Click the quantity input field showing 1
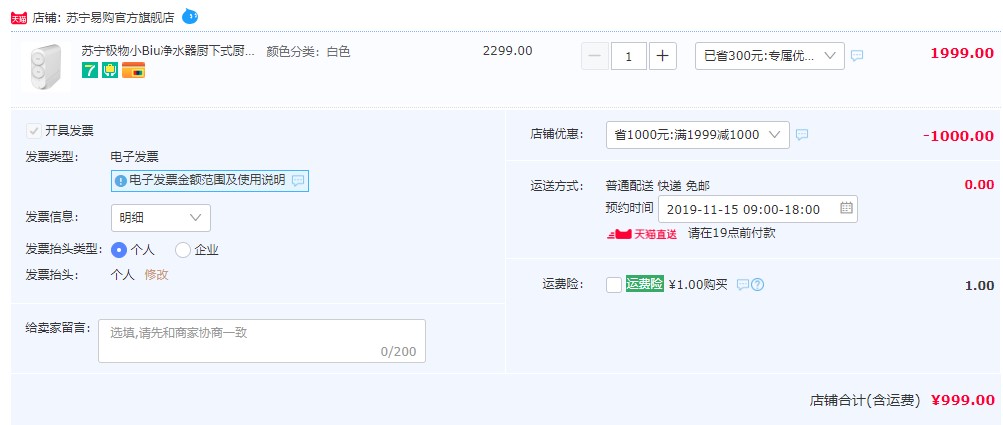This screenshot has height=425, width=1003. tap(628, 56)
